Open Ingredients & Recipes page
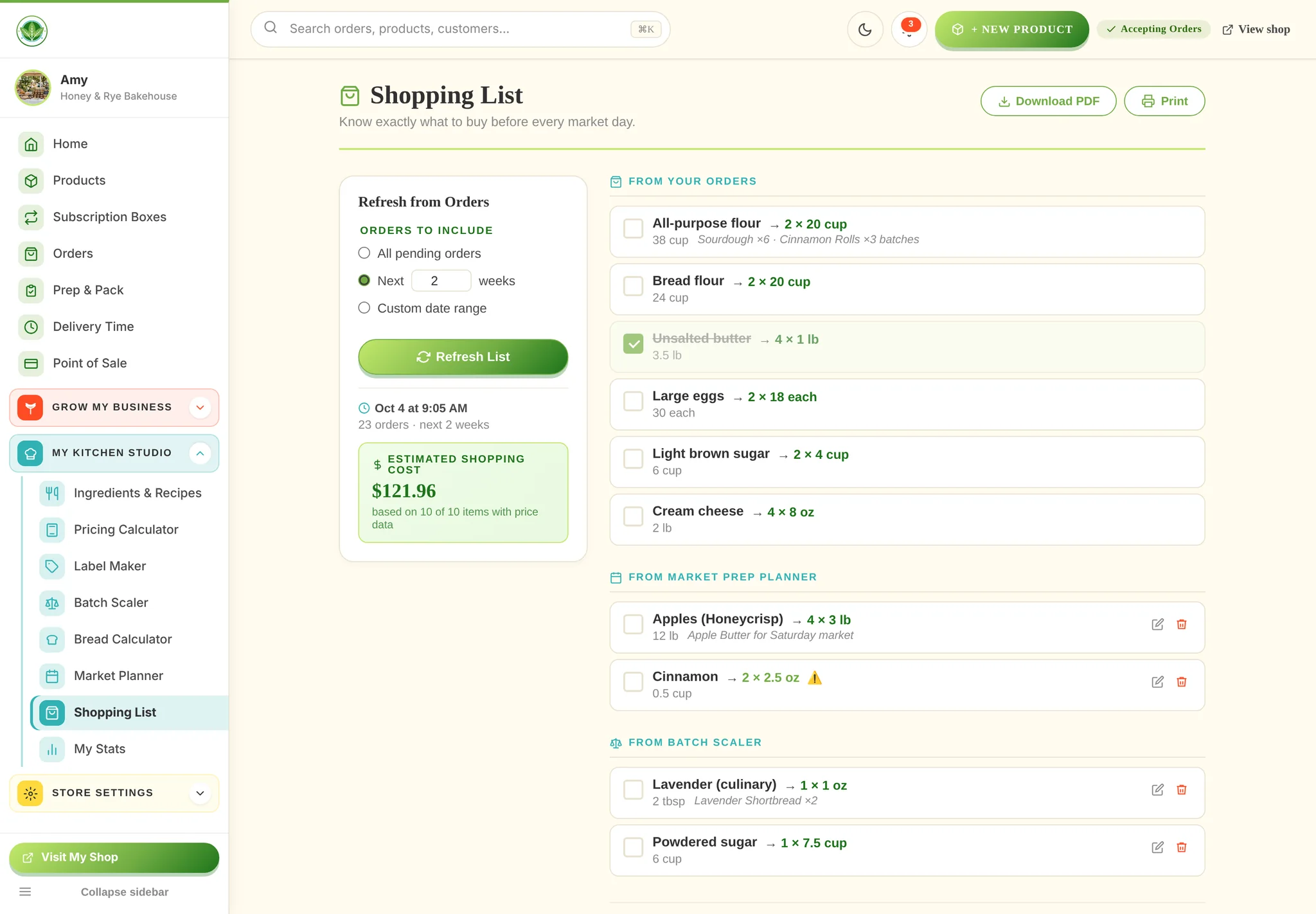Screen dimensions: 1316x914 click(129, 493)
